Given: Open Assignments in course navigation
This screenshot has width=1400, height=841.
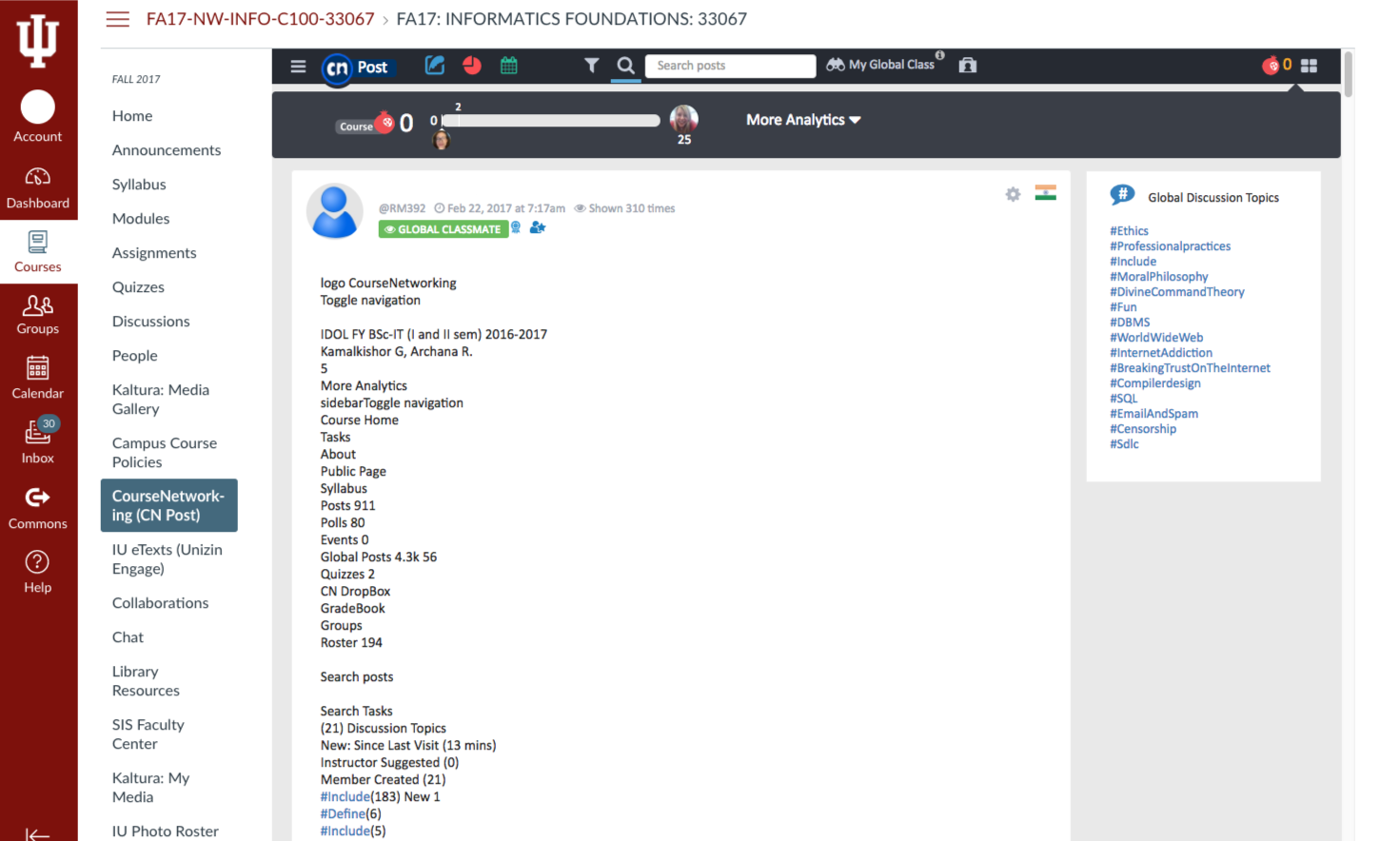Looking at the screenshot, I should pos(154,253).
